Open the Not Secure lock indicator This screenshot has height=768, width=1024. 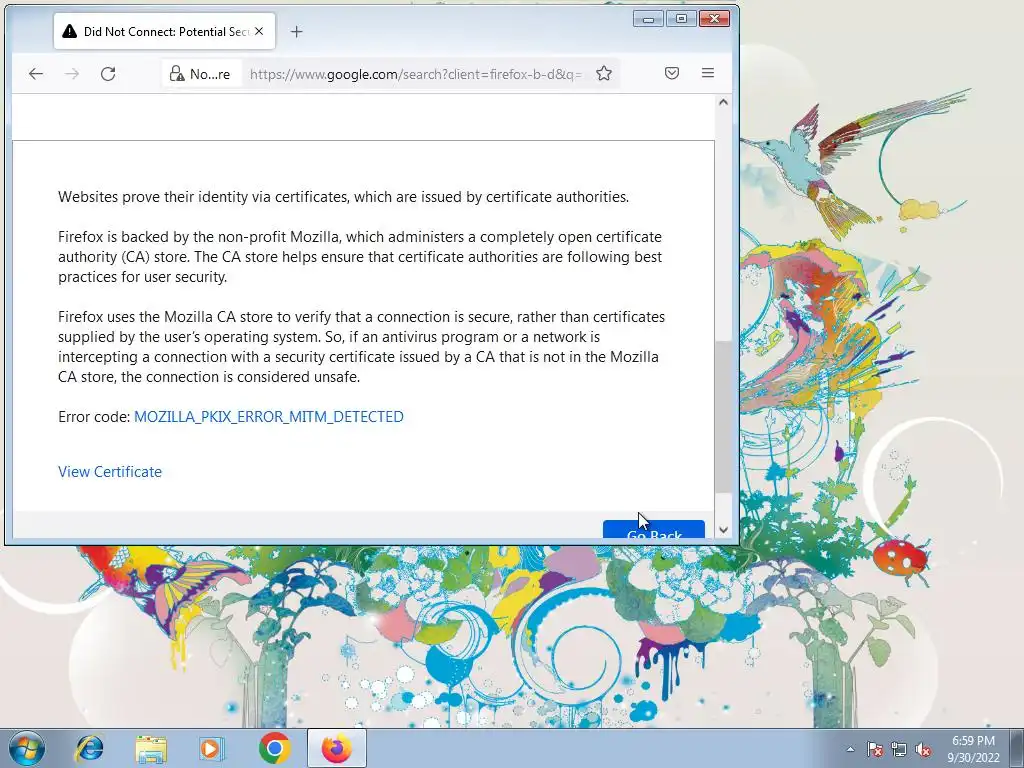pos(200,74)
